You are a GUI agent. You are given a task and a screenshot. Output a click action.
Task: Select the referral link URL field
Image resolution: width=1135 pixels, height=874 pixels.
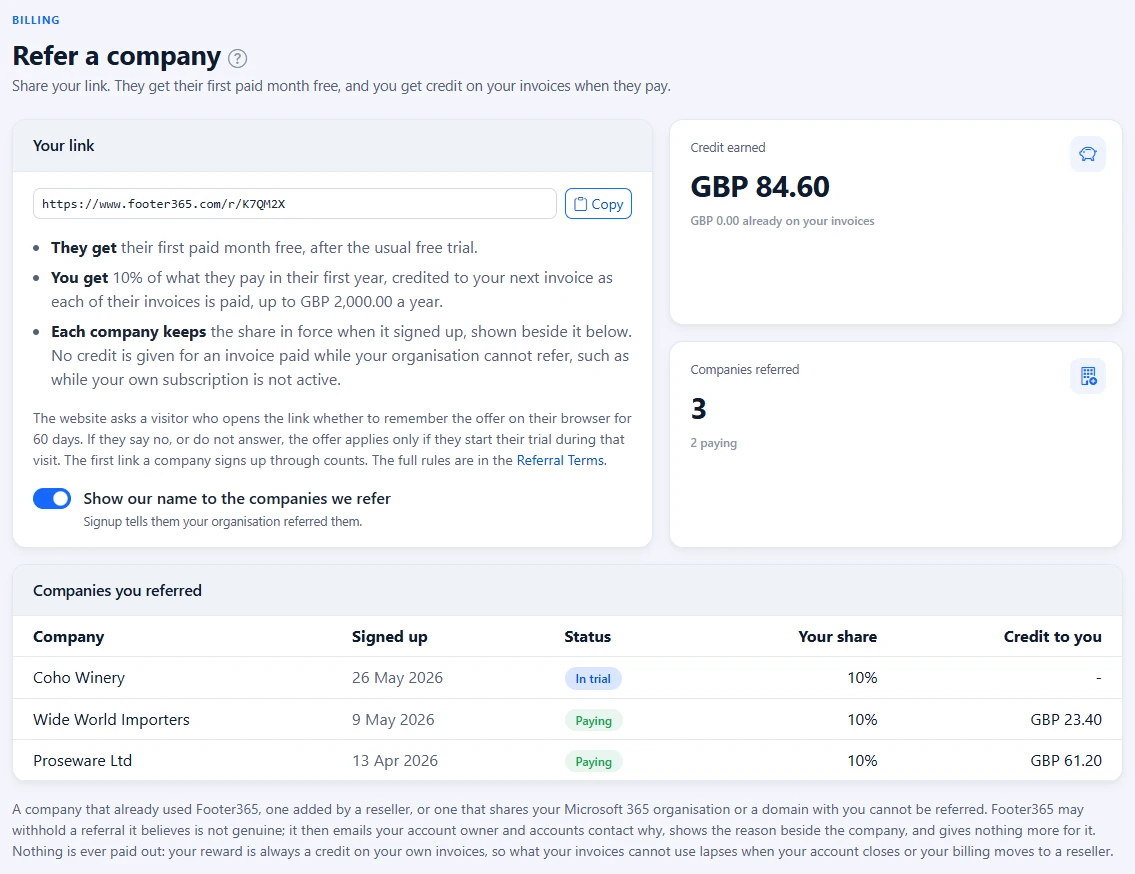click(x=295, y=203)
